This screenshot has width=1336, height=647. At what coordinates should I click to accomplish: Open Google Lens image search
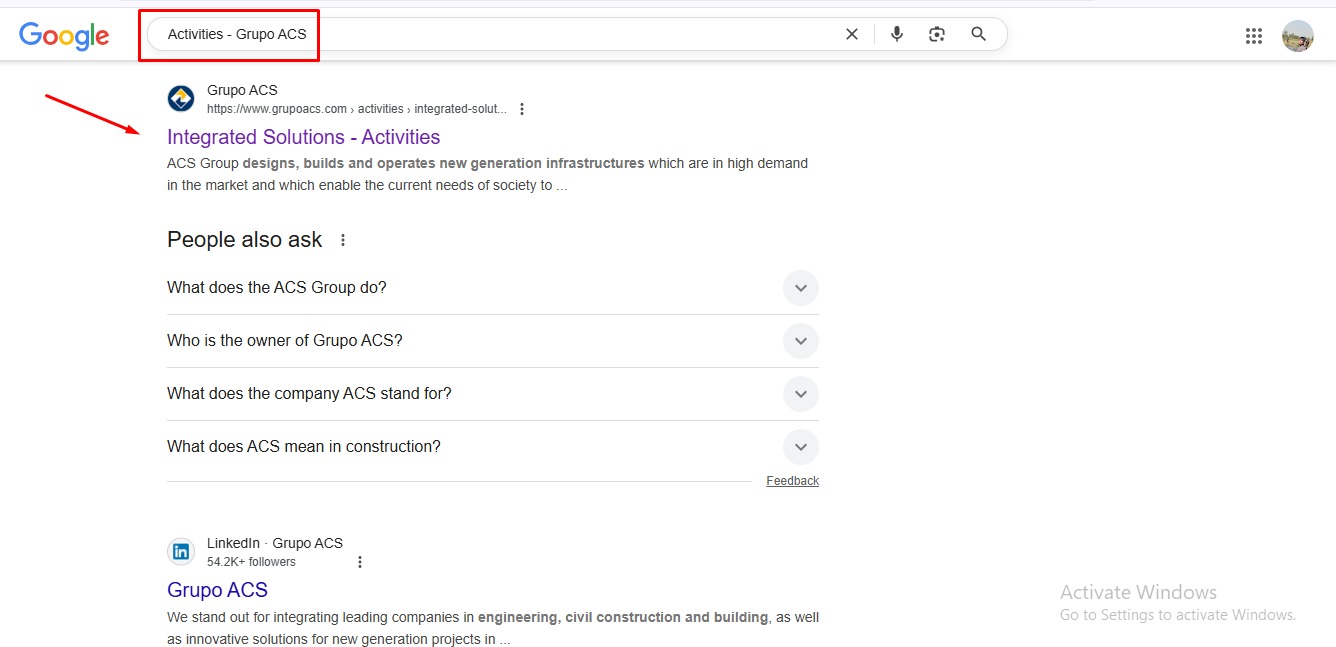tap(937, 34)
